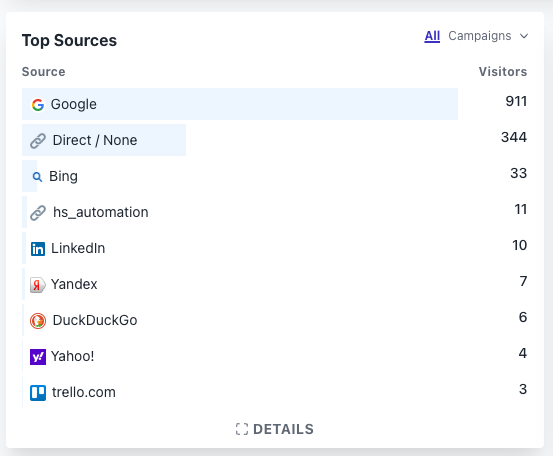The image size is (553, 456).
Task: Select the hs_automation source
Action: [101, 212]
